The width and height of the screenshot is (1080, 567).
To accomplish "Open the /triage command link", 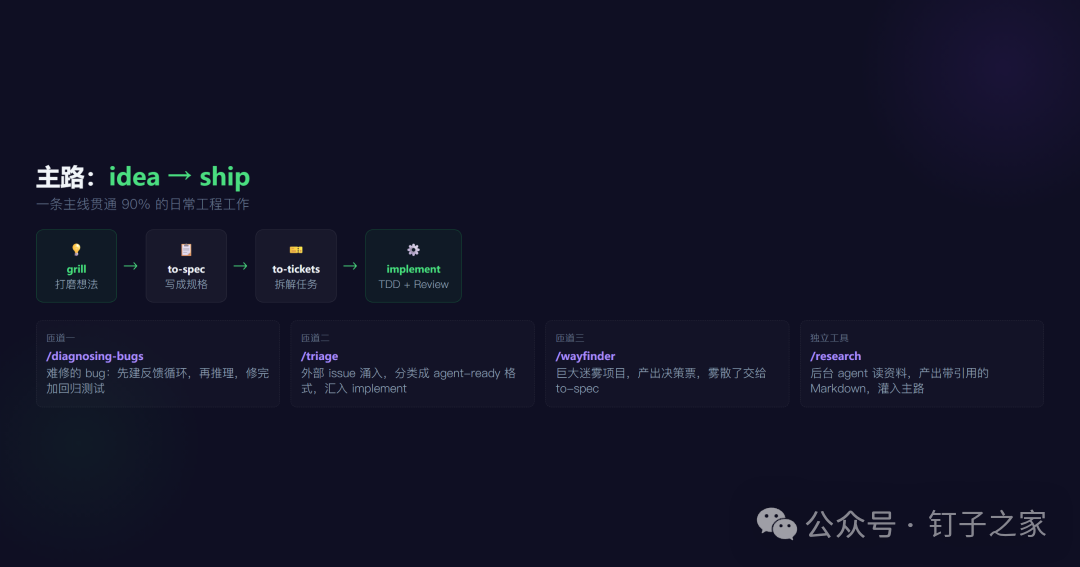I will 320,356.
